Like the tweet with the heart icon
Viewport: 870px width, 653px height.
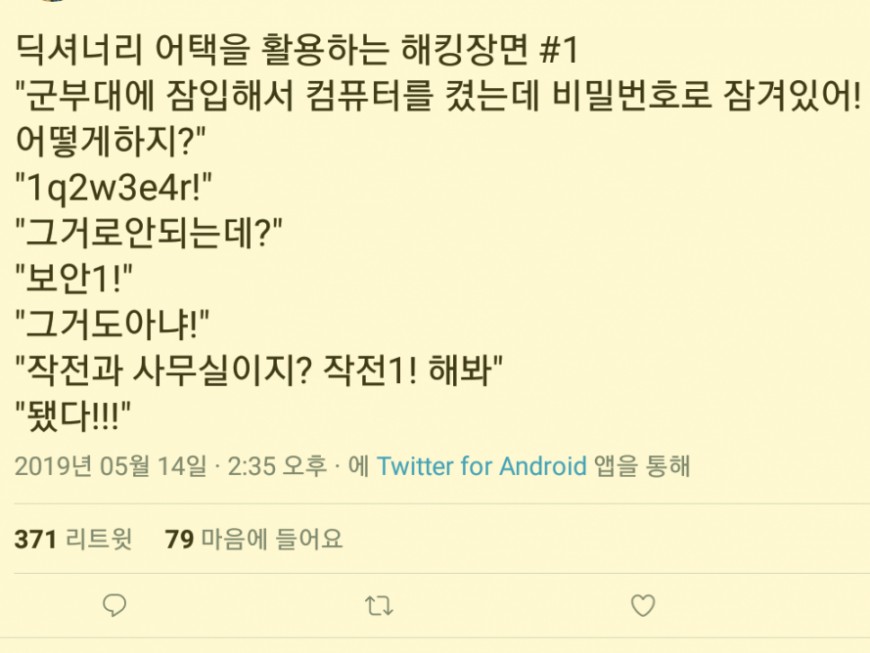click(x=643, y=605)
